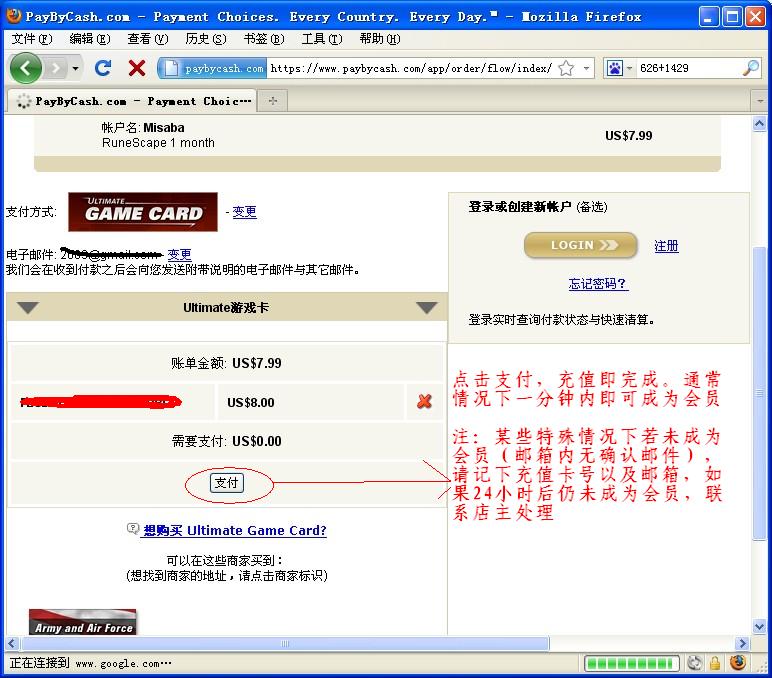Click the vertical scrollbar up arrow
The height and width of the screenshot is (678, 772).
[x=759, y=124]
